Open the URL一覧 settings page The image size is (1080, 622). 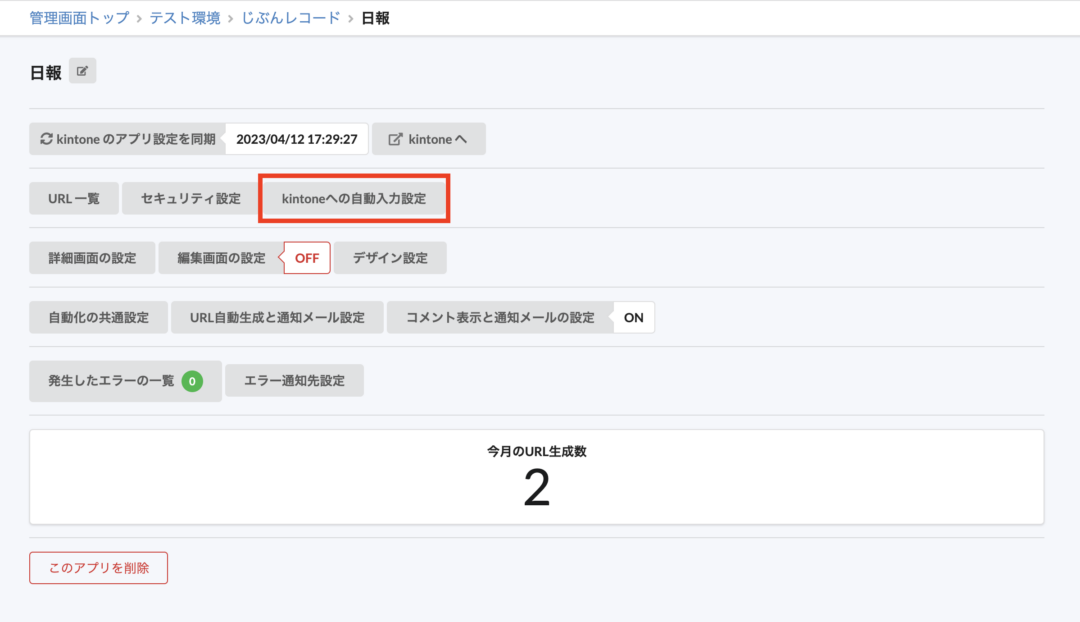click(73, 198)
